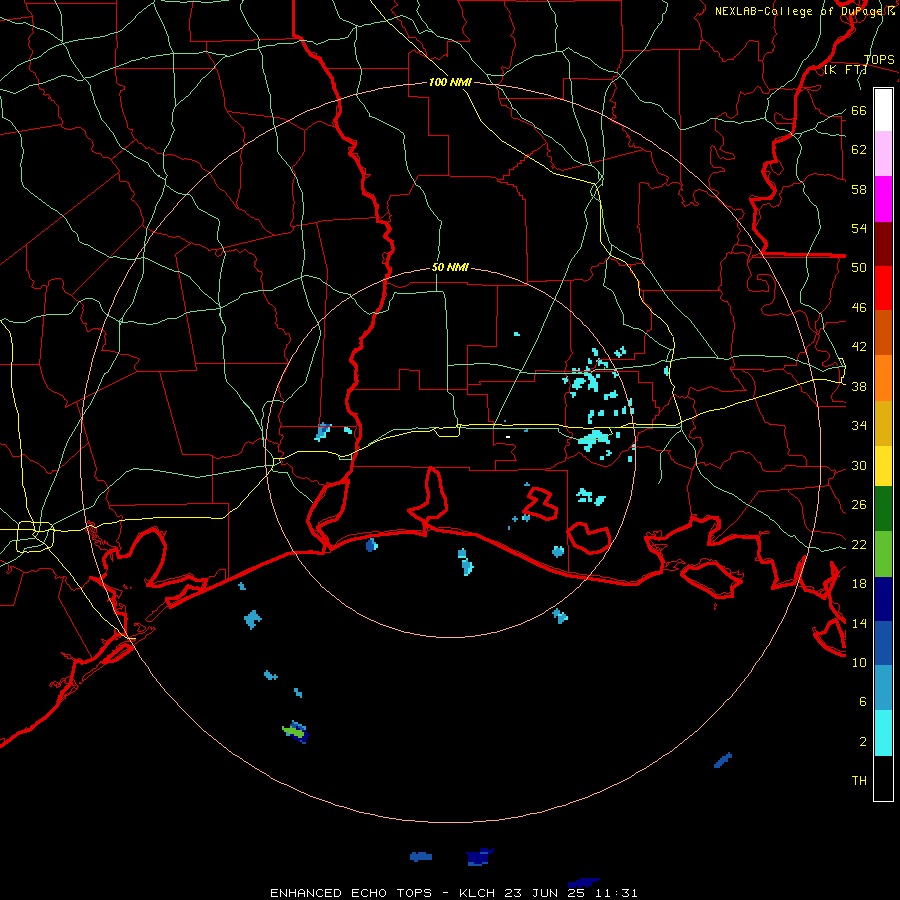This screenshot has height=900, width=900.
Task: Click the "TOPS" legend heading
Action: [879, 60]
